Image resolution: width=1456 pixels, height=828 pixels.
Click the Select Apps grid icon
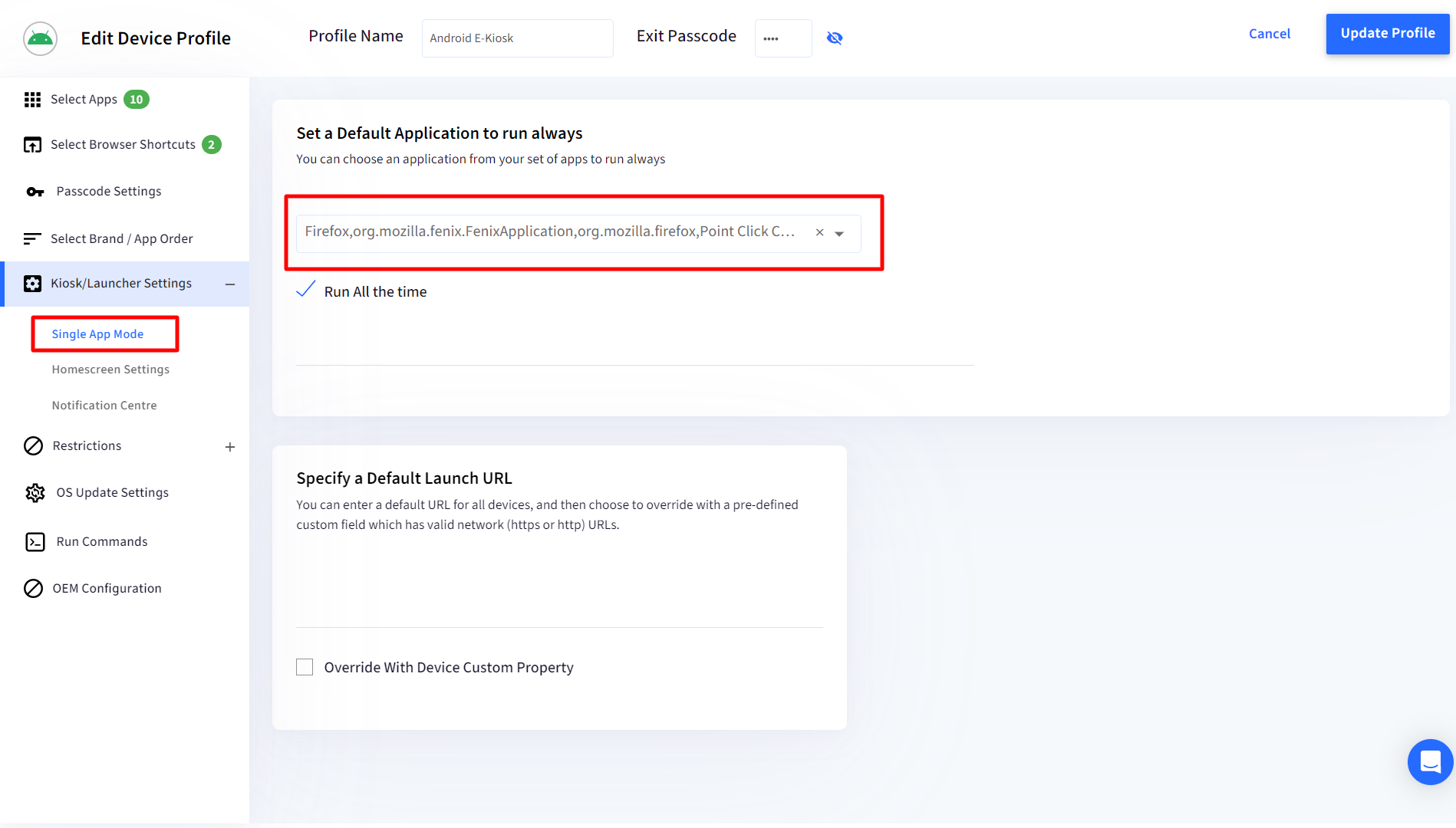coord(32,100)
